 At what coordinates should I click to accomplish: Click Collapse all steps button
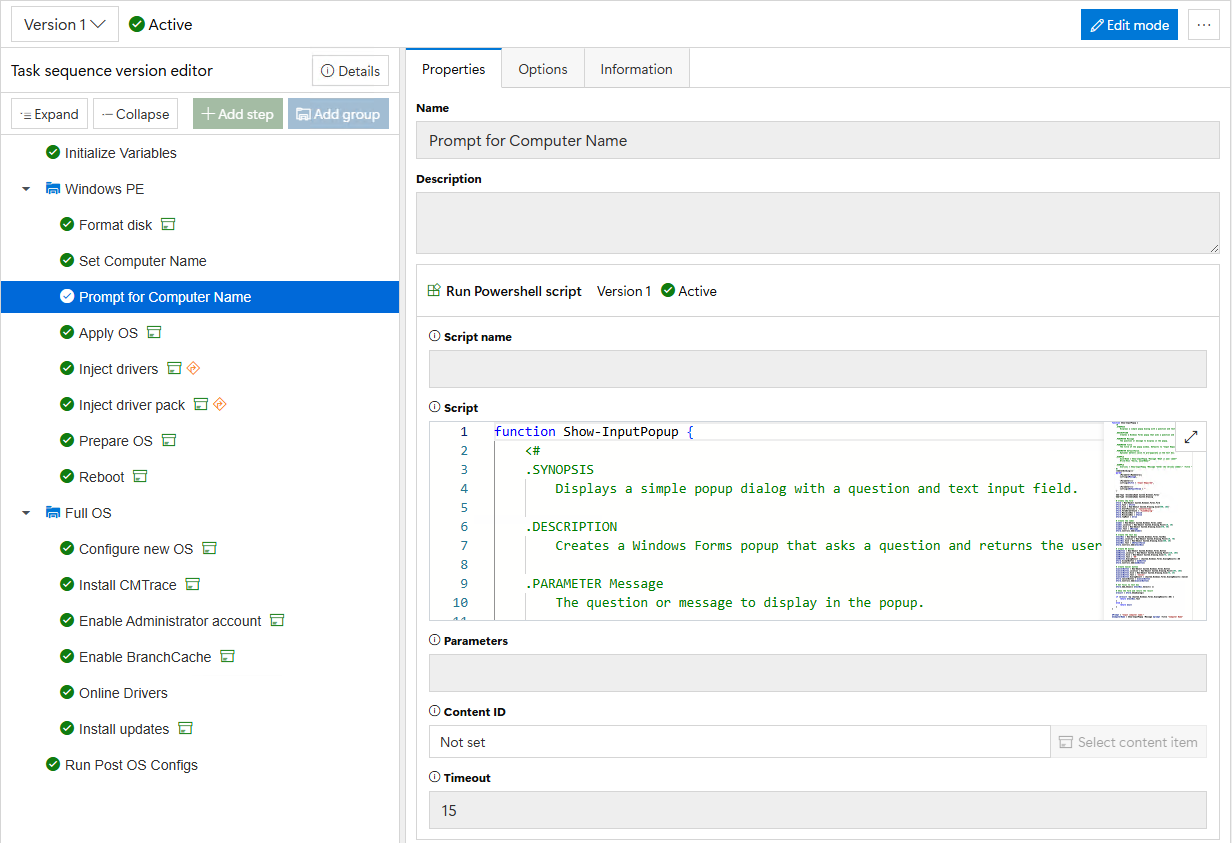[x=136, y=114]
